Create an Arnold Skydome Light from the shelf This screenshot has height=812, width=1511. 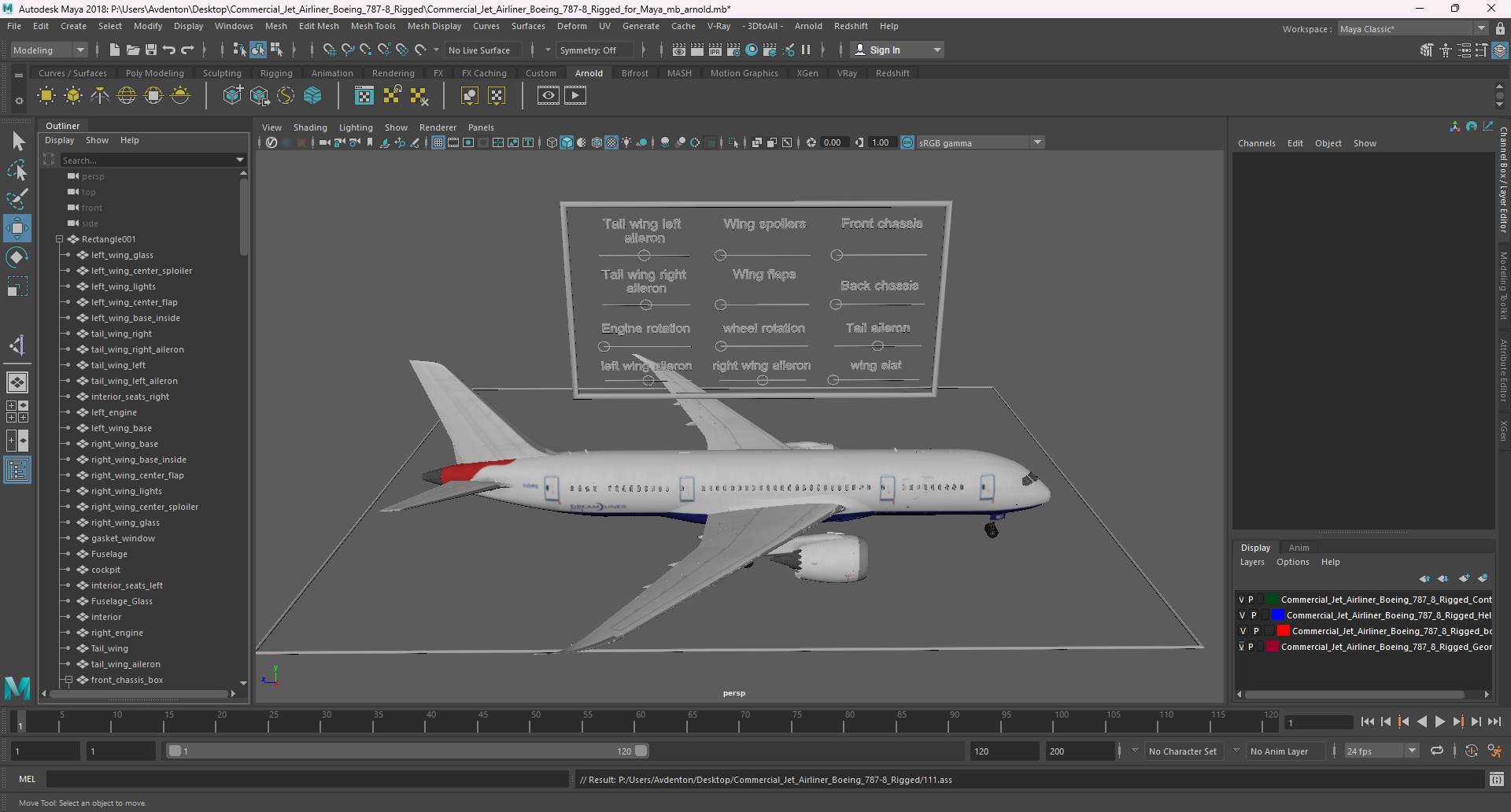127,96
